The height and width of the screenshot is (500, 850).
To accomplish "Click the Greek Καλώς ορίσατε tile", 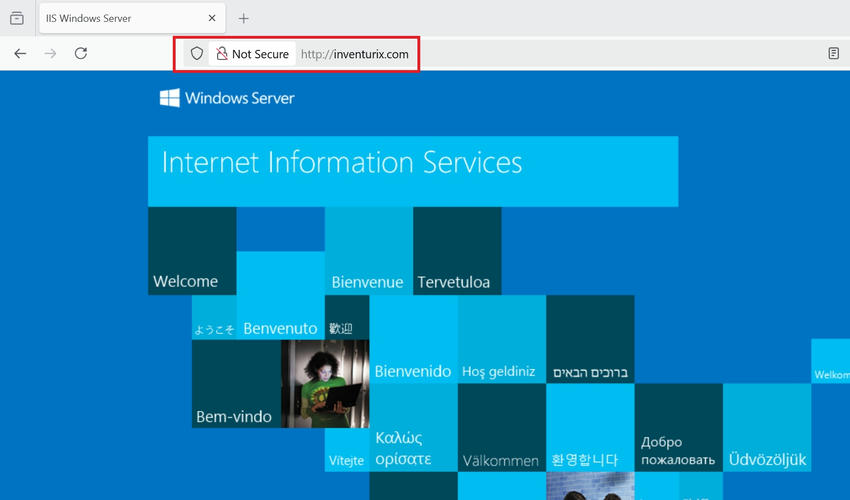I will pos(413,428).
